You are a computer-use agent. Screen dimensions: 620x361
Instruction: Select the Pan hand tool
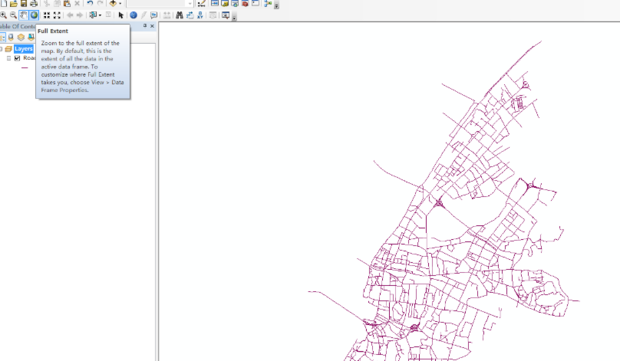(24, 15)
